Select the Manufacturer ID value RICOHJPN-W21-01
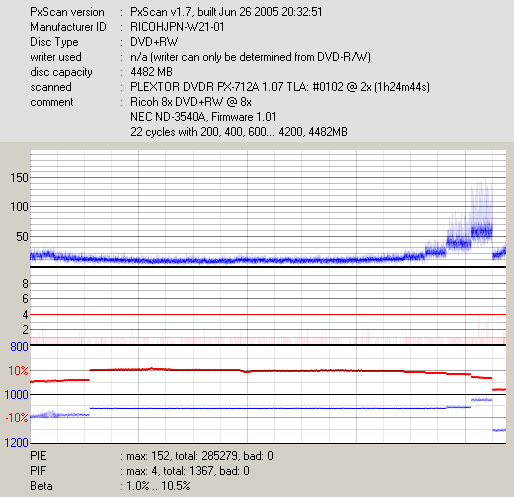 177,27
